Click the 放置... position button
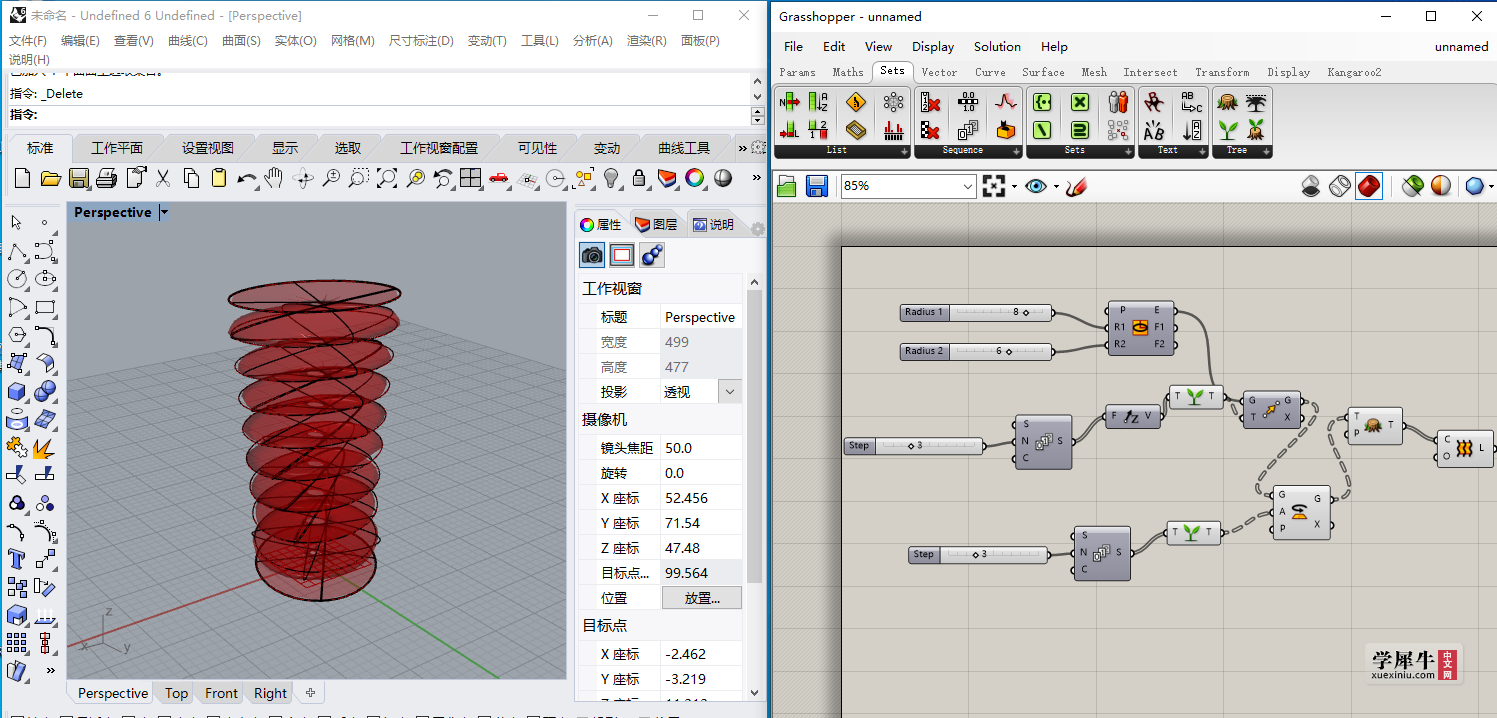This screenshot has width=1497, height=718. (x=702, y=598)
